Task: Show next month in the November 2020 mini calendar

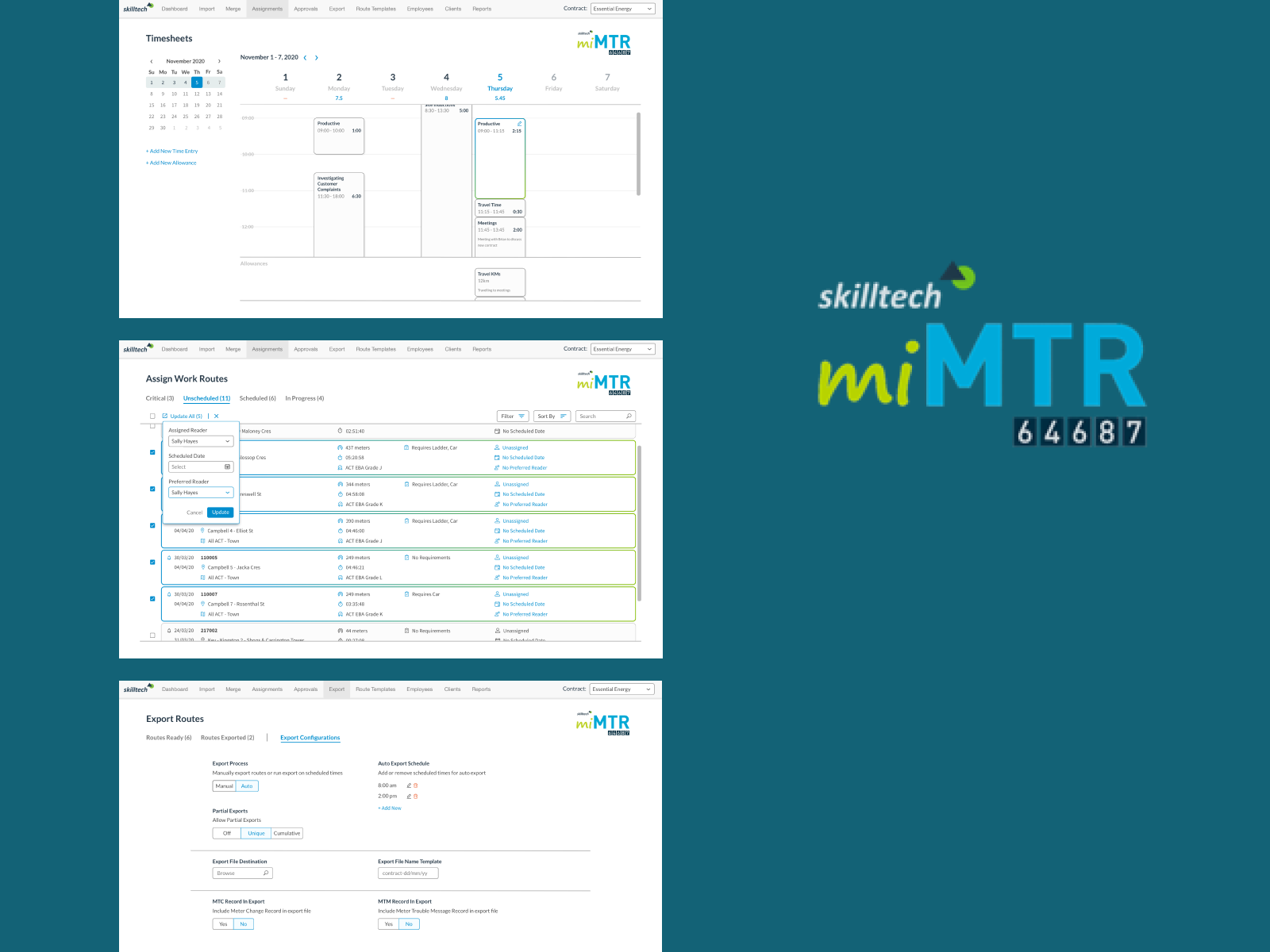Action: click(220, 61)
